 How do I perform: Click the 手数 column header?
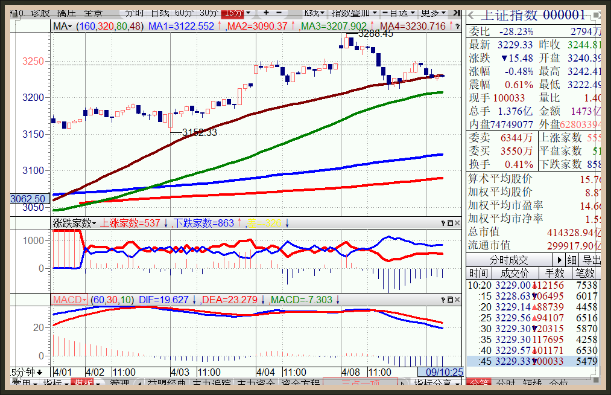coord(554,273)
